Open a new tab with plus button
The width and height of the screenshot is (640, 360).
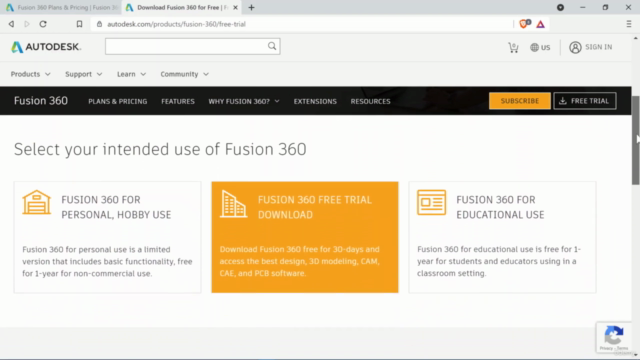click(251, 7)
